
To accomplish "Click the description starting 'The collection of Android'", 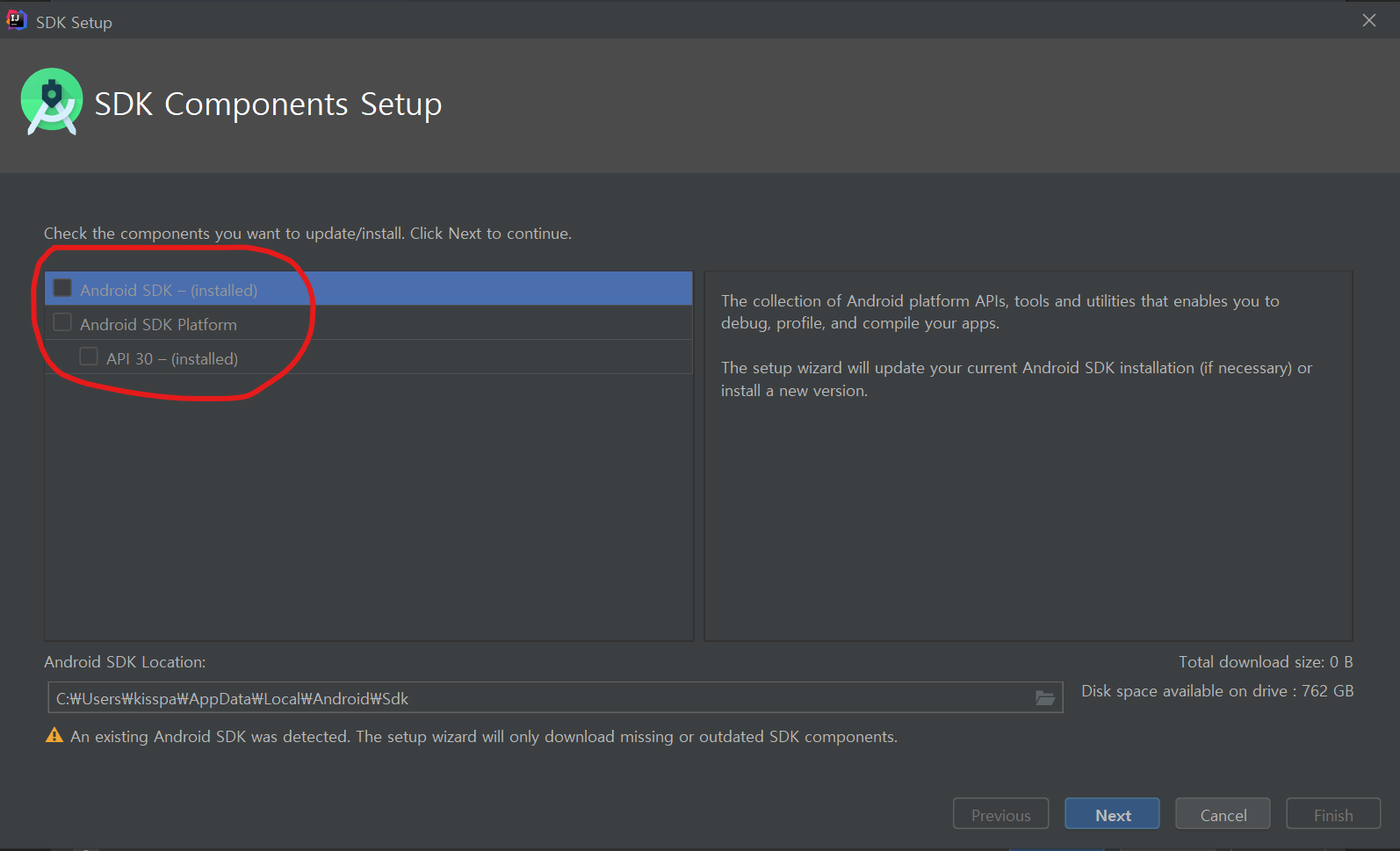I will pyautogui.click(x=1000, y=312).
